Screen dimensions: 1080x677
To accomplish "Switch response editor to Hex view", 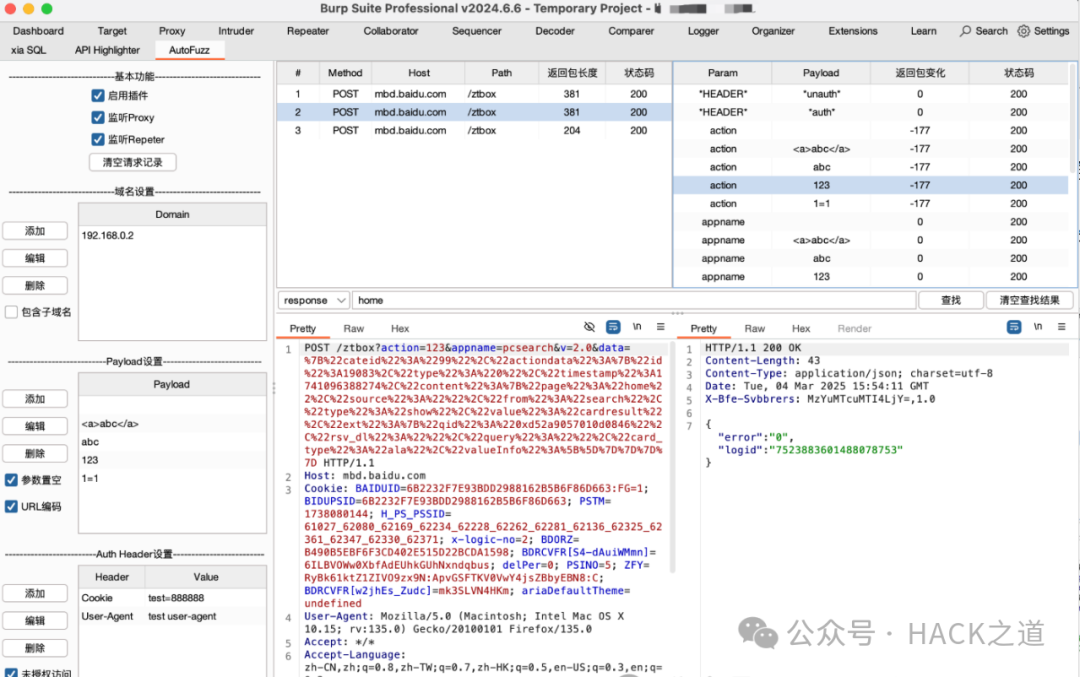I will tap(801, 329).
